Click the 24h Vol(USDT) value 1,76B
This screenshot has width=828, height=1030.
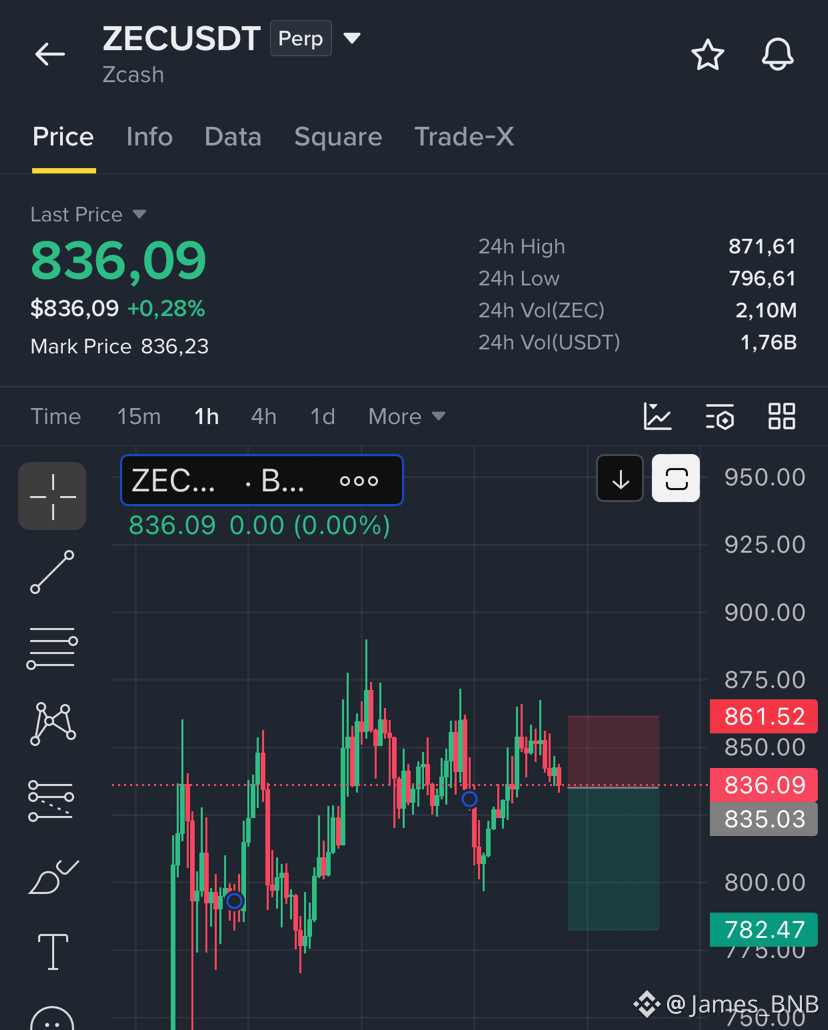point(768,342)
